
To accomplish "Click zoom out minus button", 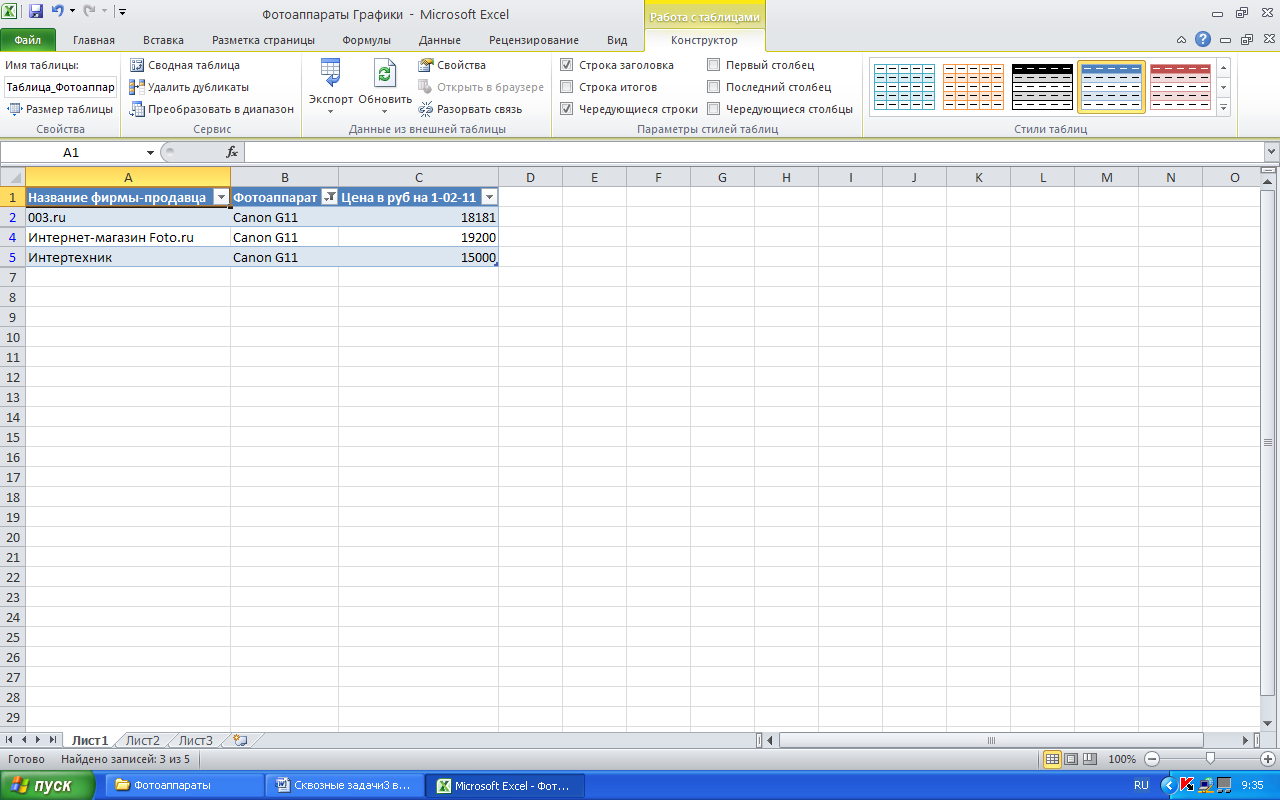I will pyautogui.click(x=1152, y=759).
